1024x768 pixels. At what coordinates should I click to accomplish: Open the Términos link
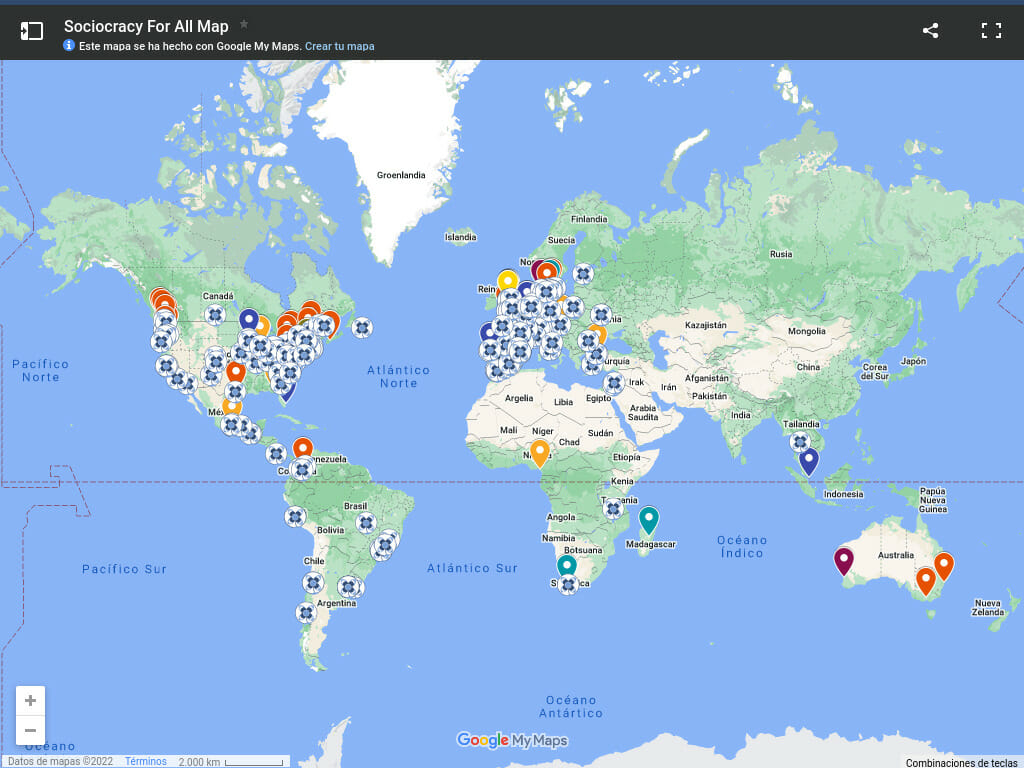coord(145,761)
